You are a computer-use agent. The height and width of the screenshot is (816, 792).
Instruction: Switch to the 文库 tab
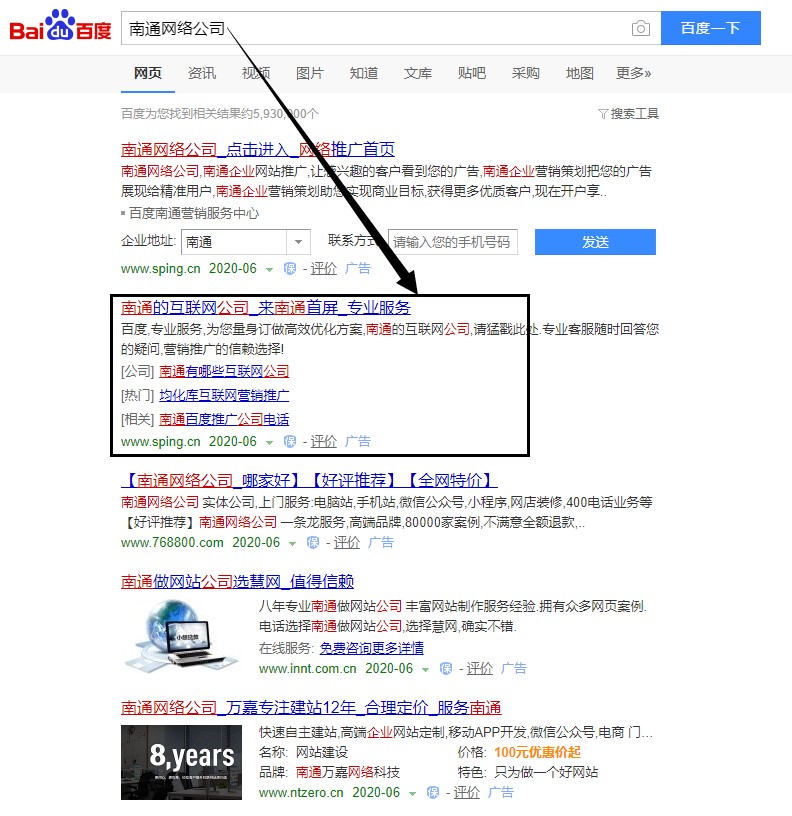click(418, 73)
